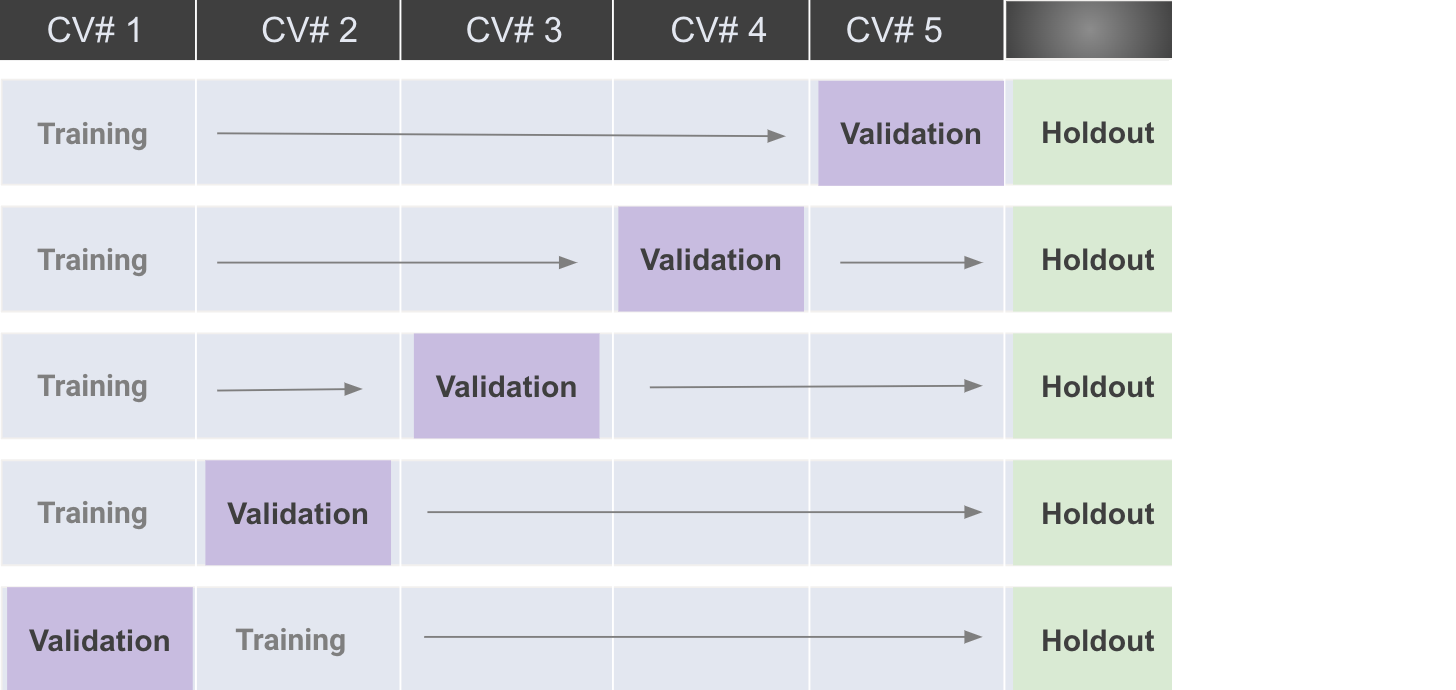Select the Validation block under CV# 5

point(910,134)
